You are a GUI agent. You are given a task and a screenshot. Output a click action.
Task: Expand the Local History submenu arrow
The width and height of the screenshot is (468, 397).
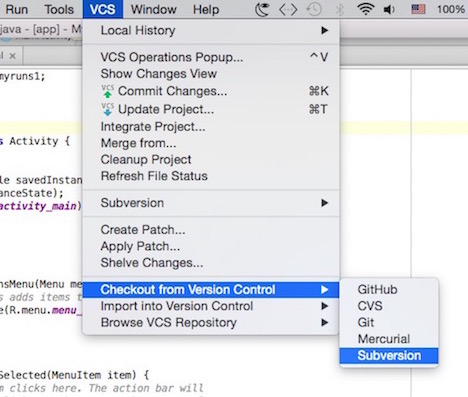point(324,31)
